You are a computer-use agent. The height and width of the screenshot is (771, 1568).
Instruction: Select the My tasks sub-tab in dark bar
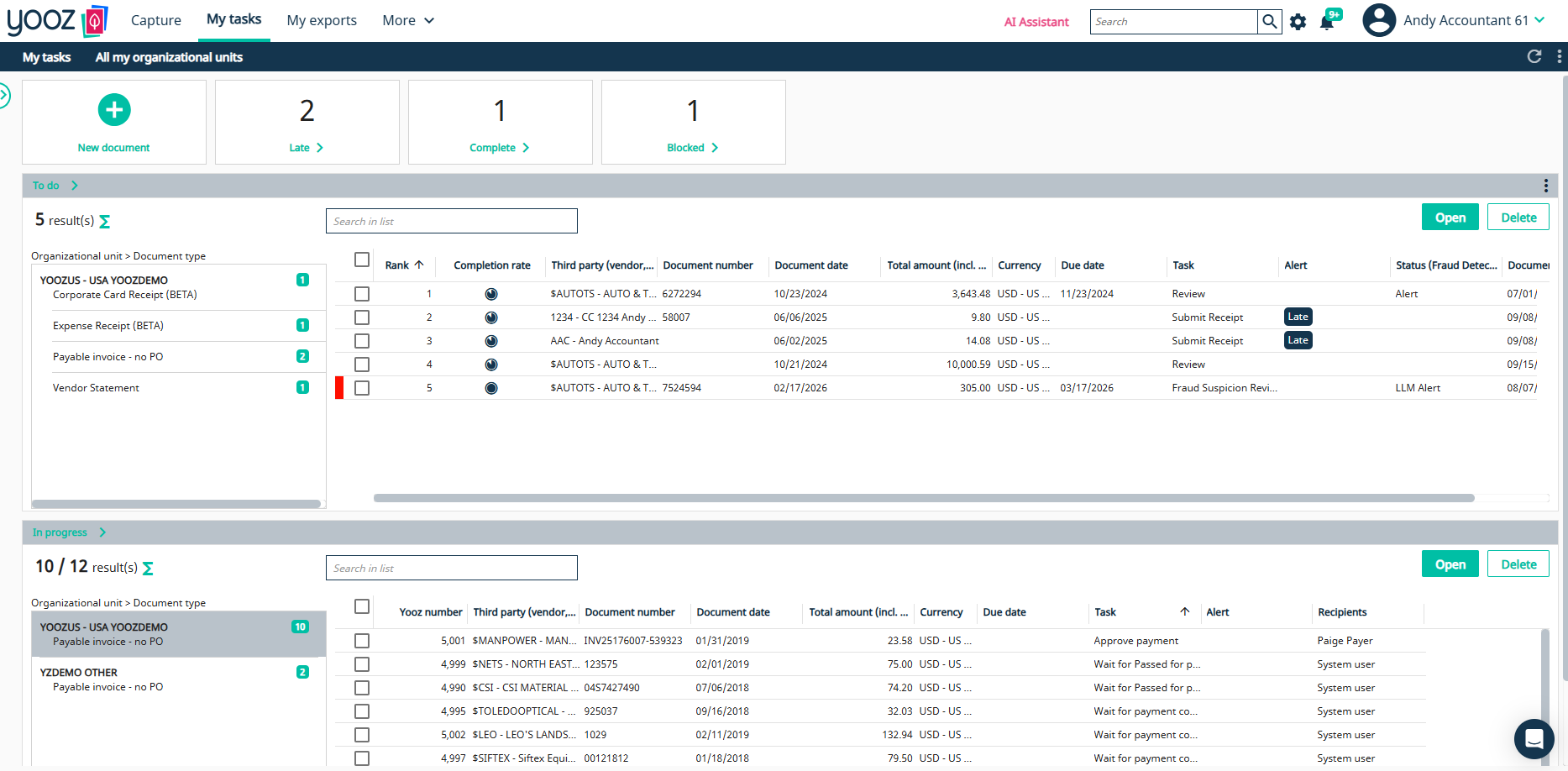46,57
